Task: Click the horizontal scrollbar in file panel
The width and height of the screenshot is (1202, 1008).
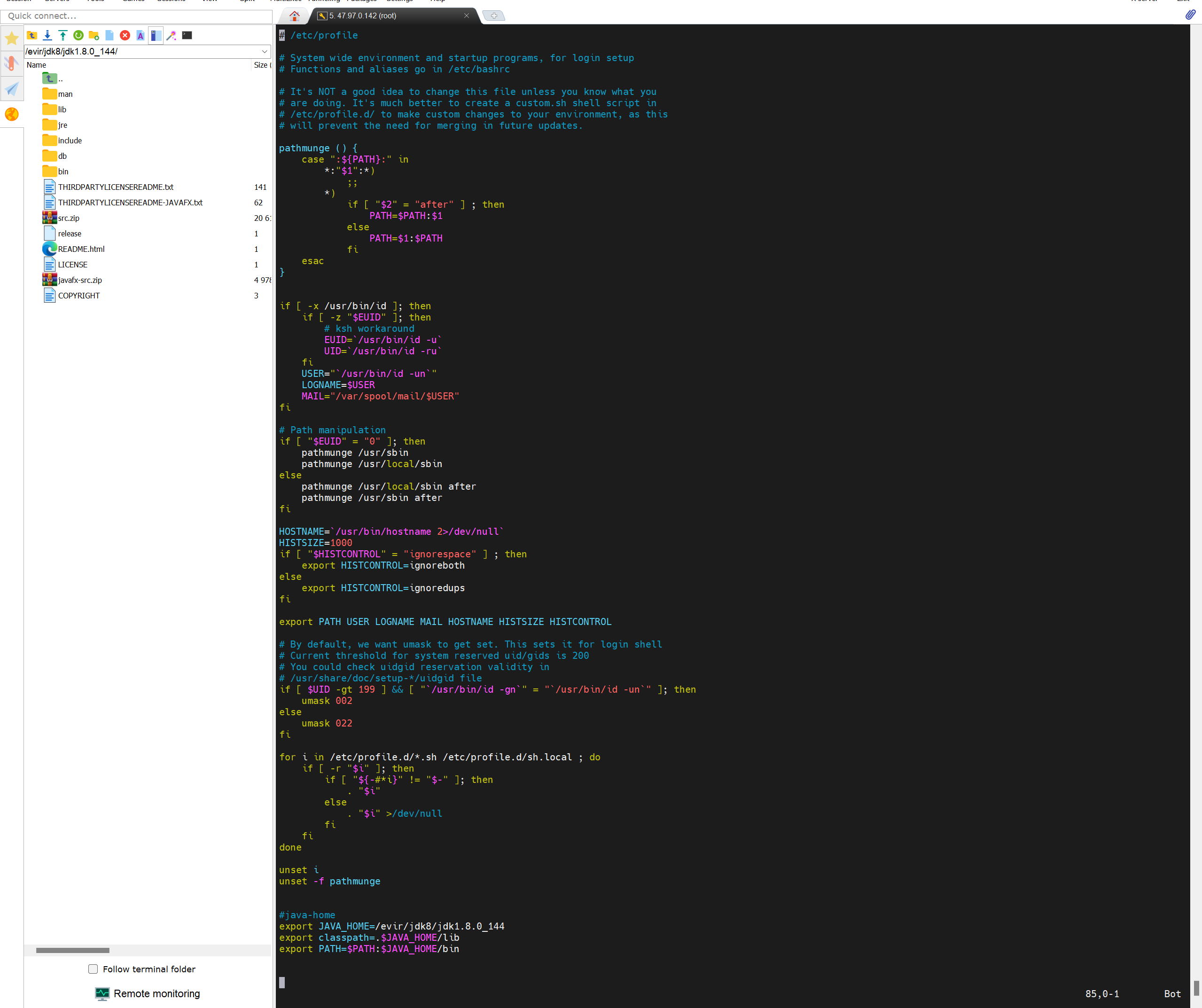Action: point(73,950)
